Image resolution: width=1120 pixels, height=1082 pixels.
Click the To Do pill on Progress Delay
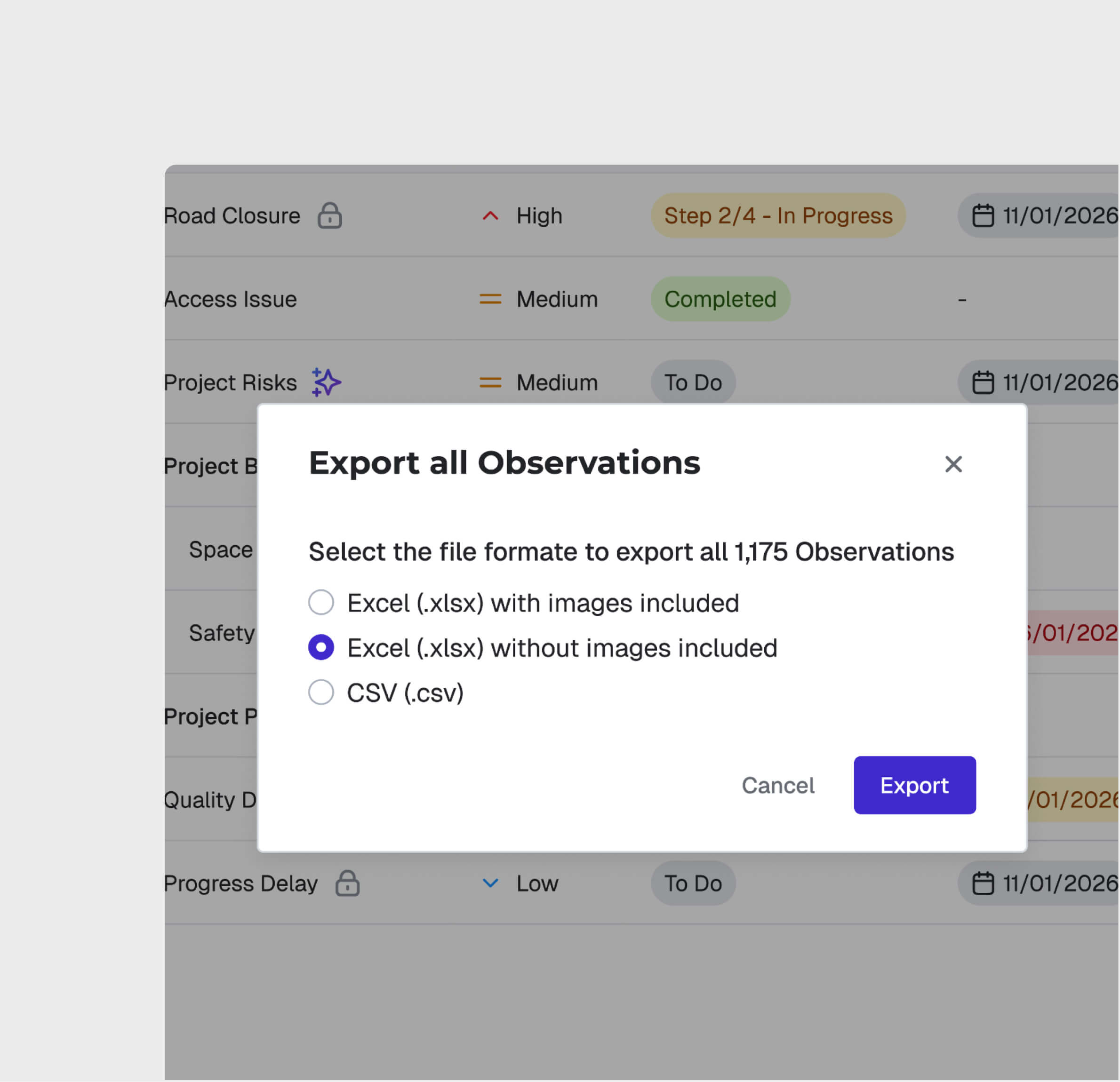pyautogui.click(x=693, y=883)
